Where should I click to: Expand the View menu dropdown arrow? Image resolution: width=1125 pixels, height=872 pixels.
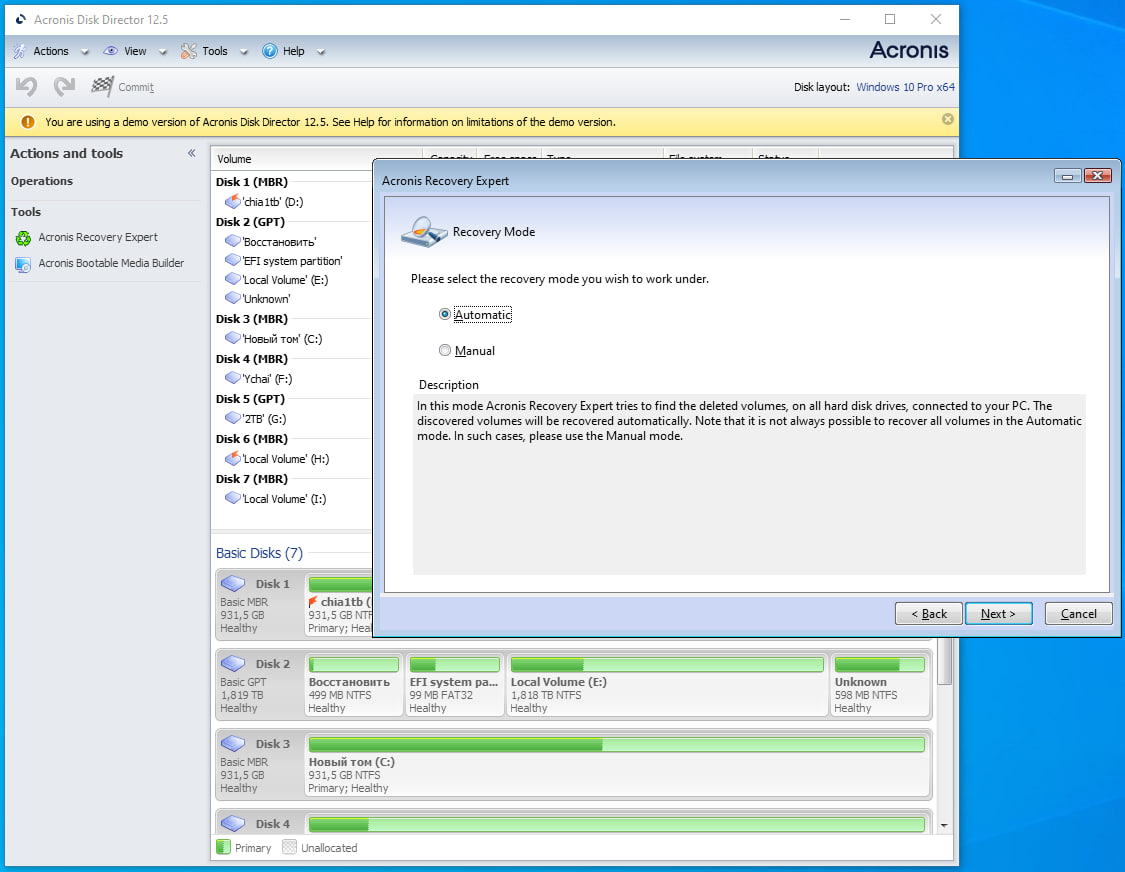pos(163,52)
